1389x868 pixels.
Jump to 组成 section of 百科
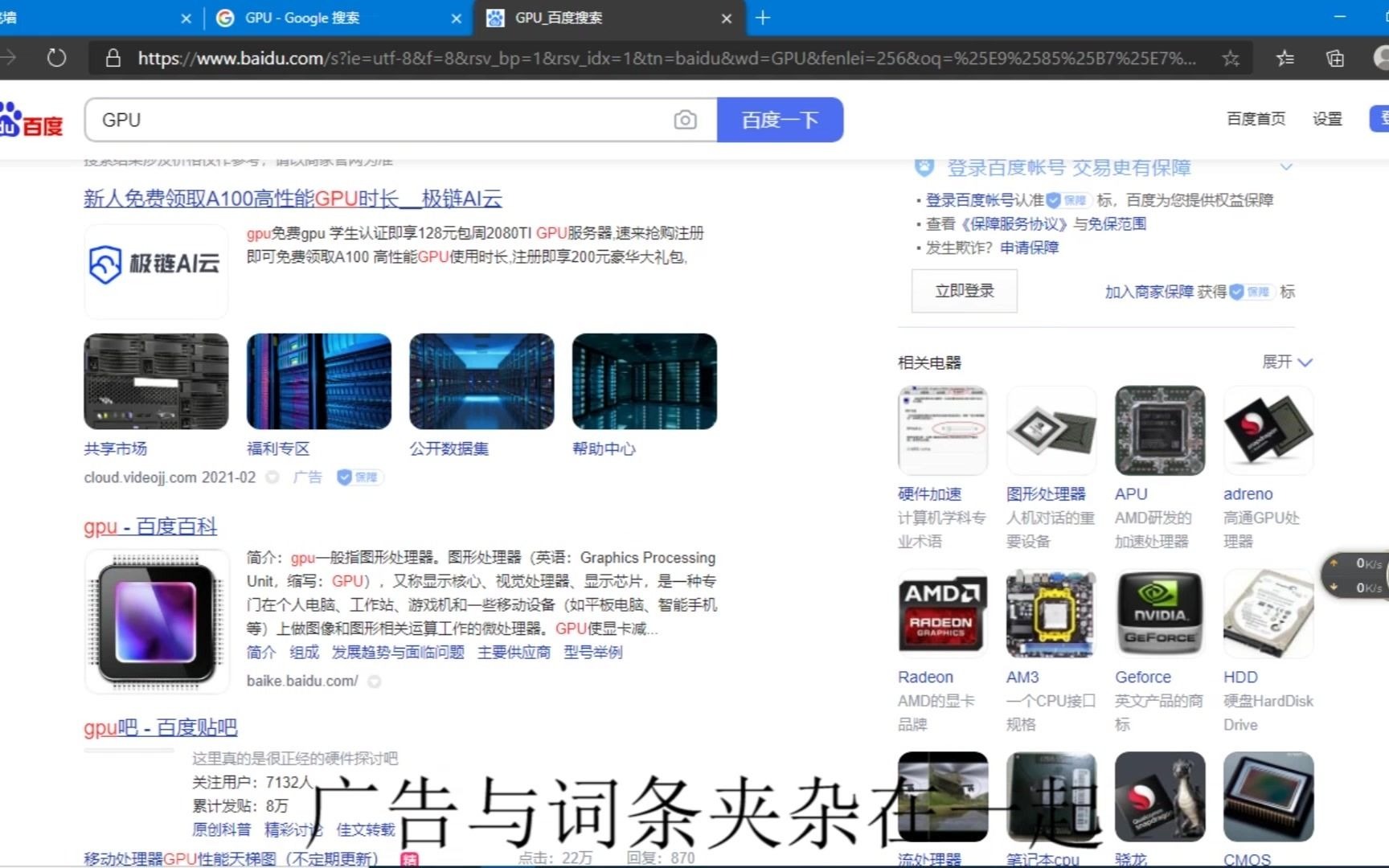click(x=305, y=652)
